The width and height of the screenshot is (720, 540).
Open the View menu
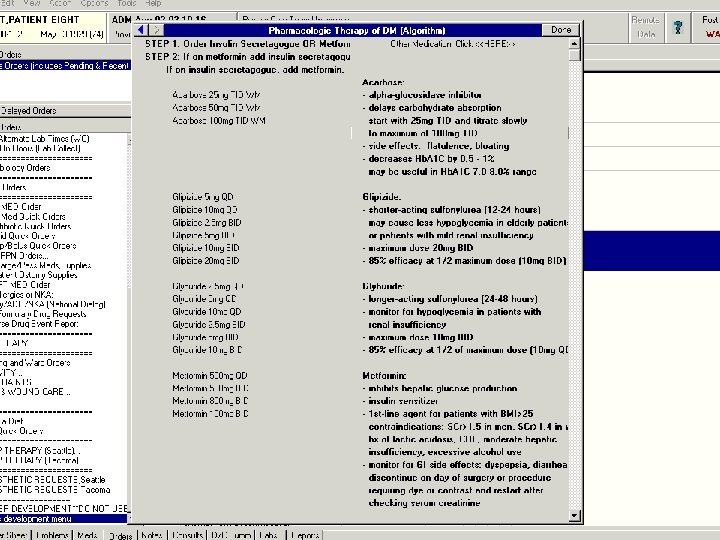[x=32, y=3]
